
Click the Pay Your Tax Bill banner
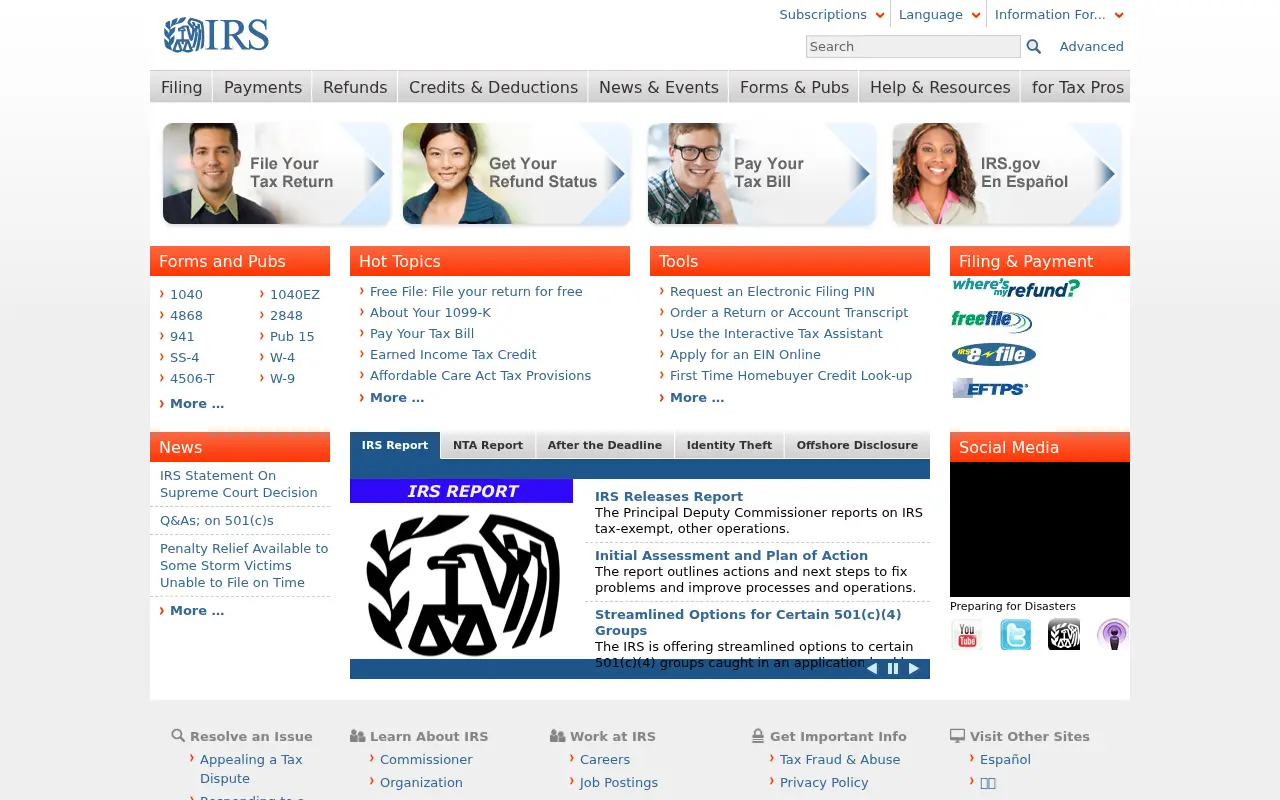point(761,174)
